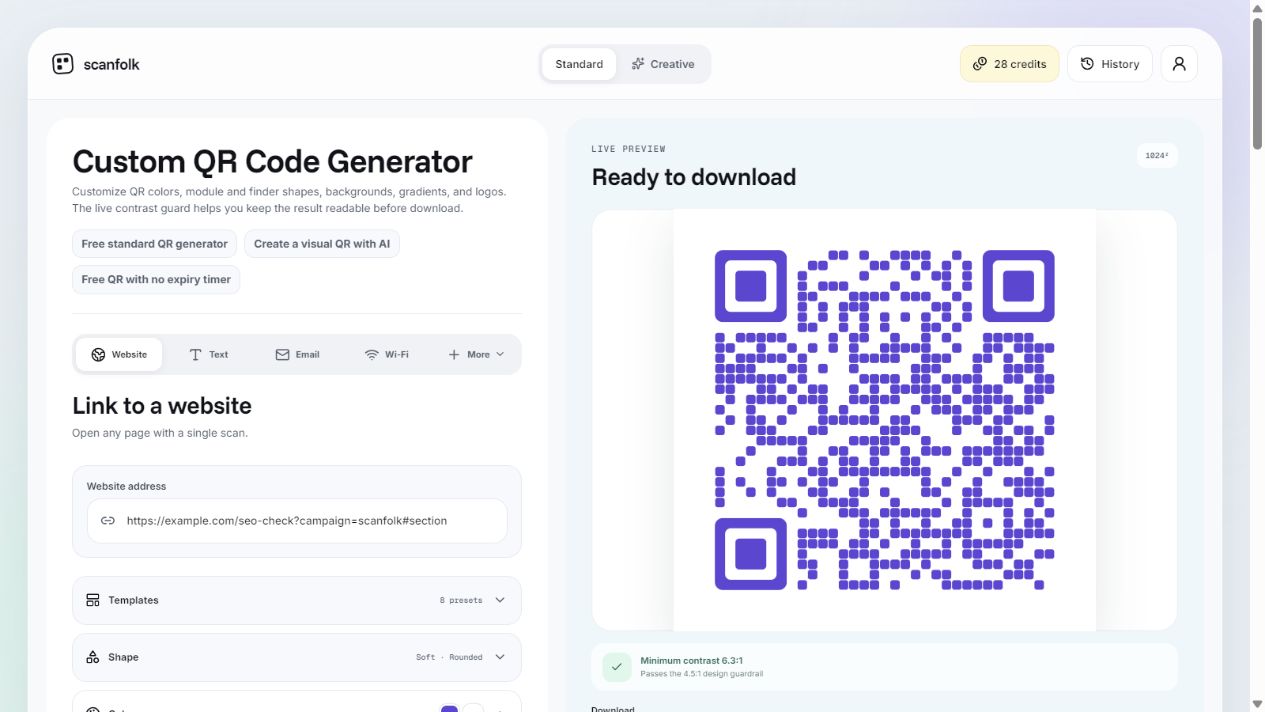This screenshot has width=1265, height=712.
Task: Click the envelope icon for Email type
Action: tap(282, 354)
